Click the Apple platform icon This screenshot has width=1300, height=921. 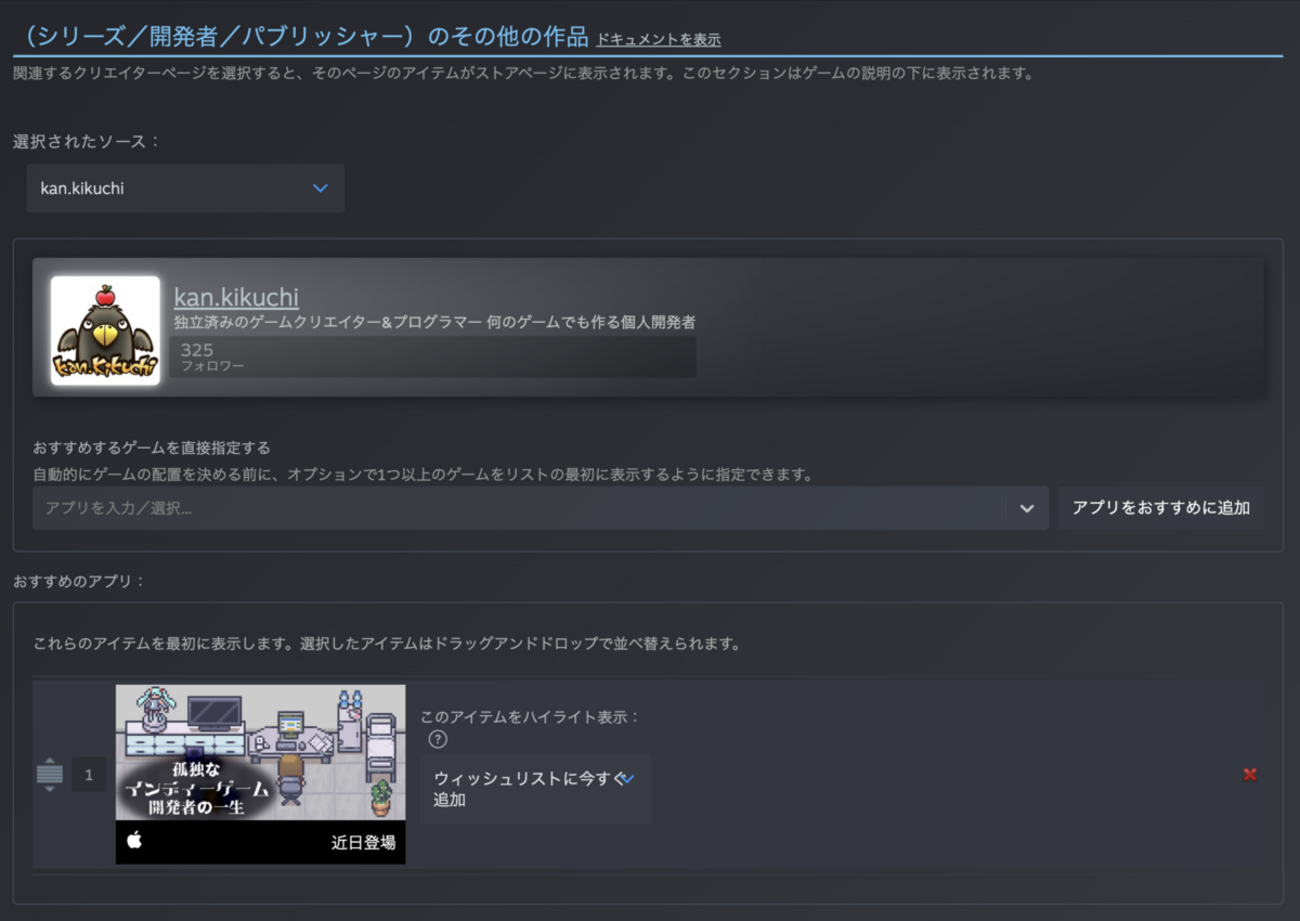[x=135, y=841]
